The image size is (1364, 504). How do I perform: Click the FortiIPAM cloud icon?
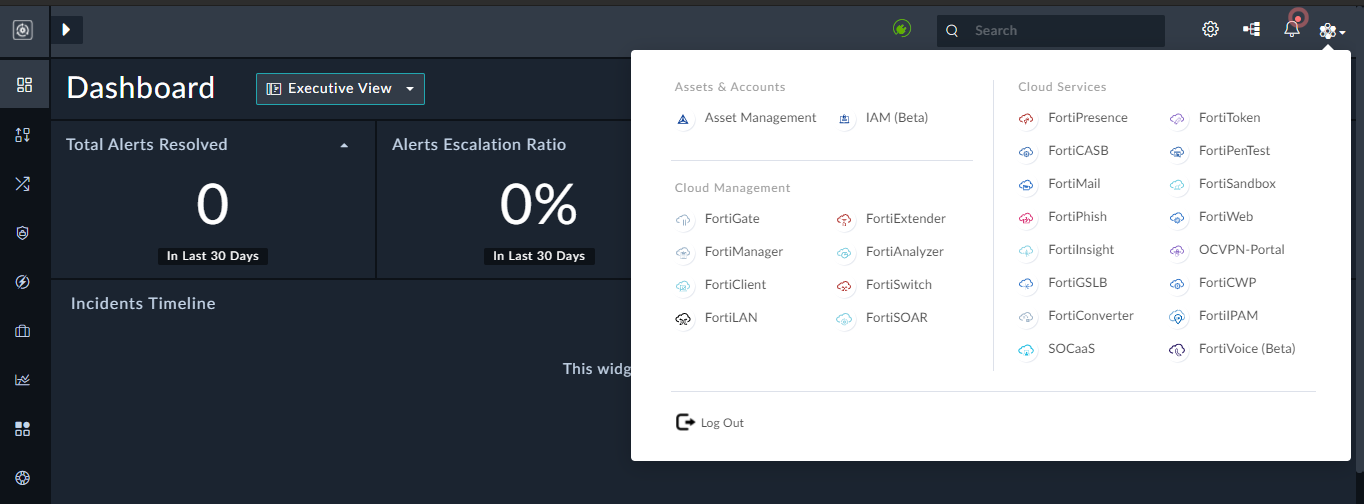click(x=1177, y=317)
